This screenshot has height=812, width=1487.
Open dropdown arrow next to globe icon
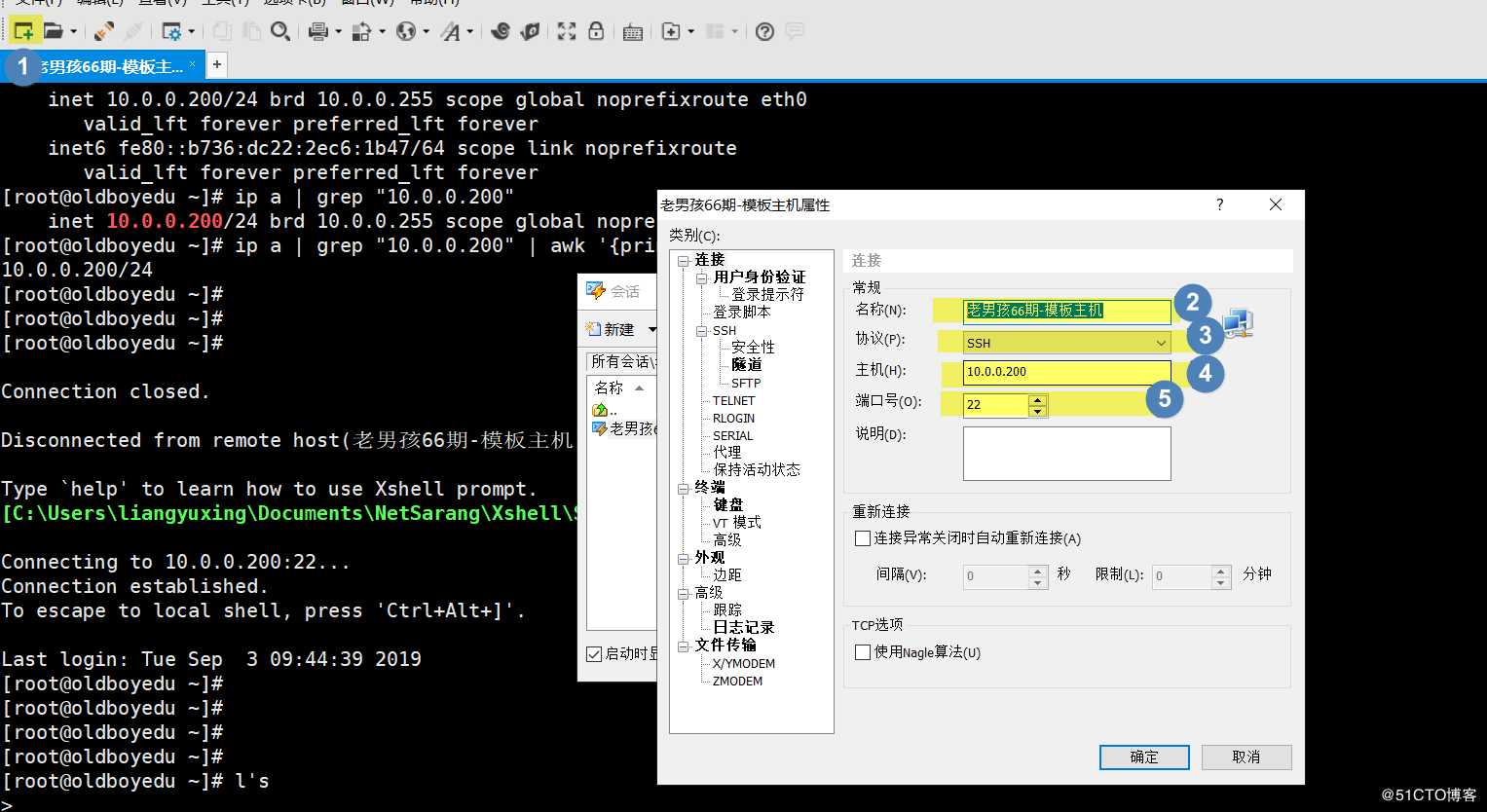[426, 32]
